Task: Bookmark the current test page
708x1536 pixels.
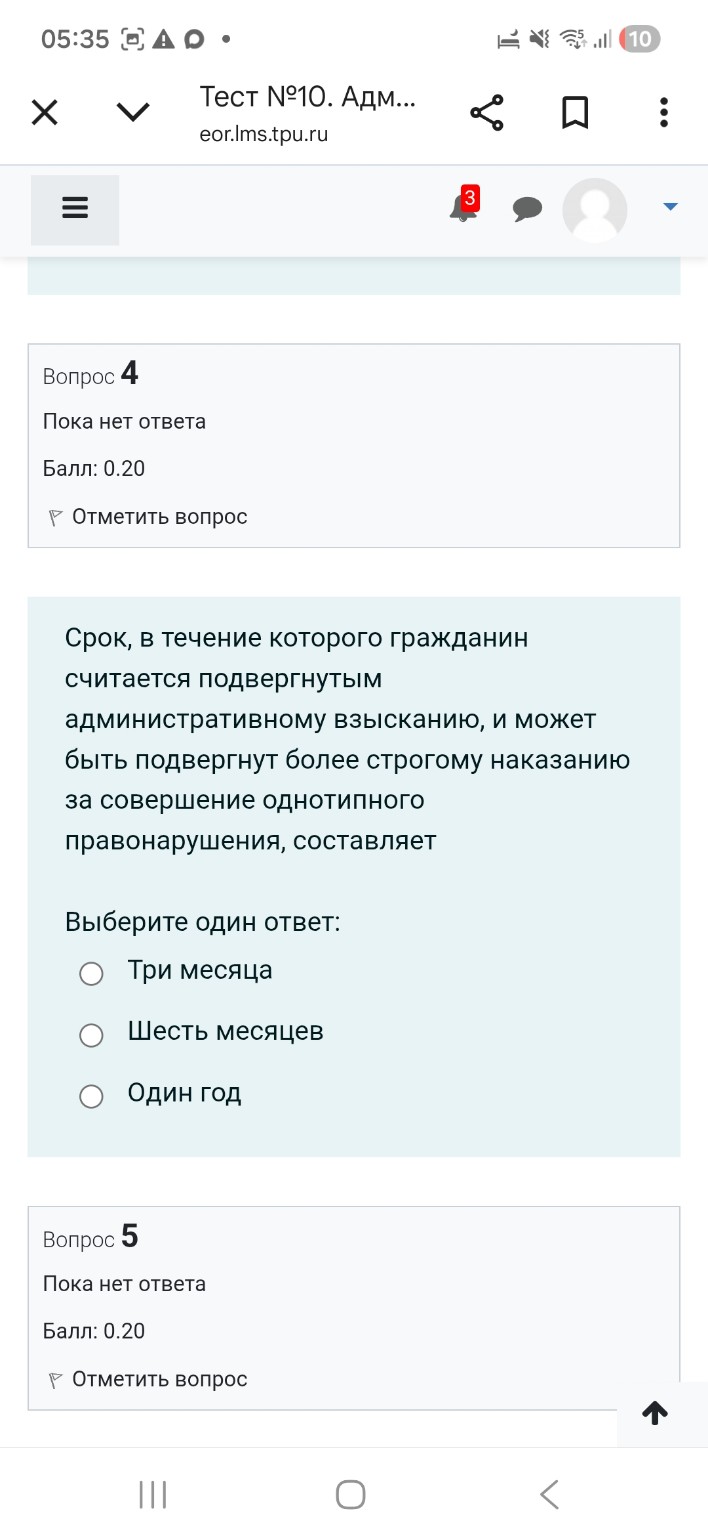Action: [575, 112]
